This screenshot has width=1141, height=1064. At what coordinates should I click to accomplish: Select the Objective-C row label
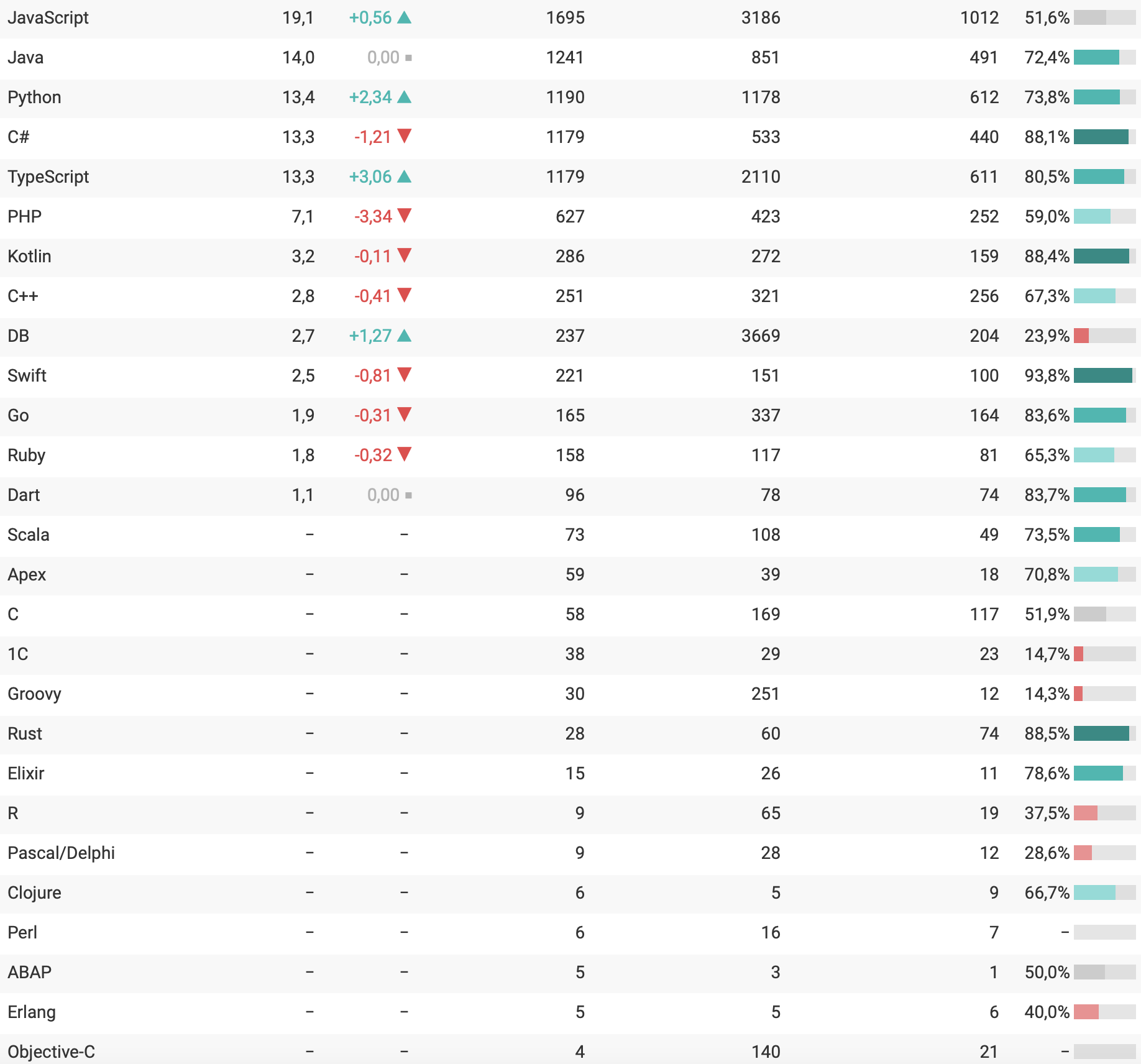pyautogui.click(x=51, y=1052)
